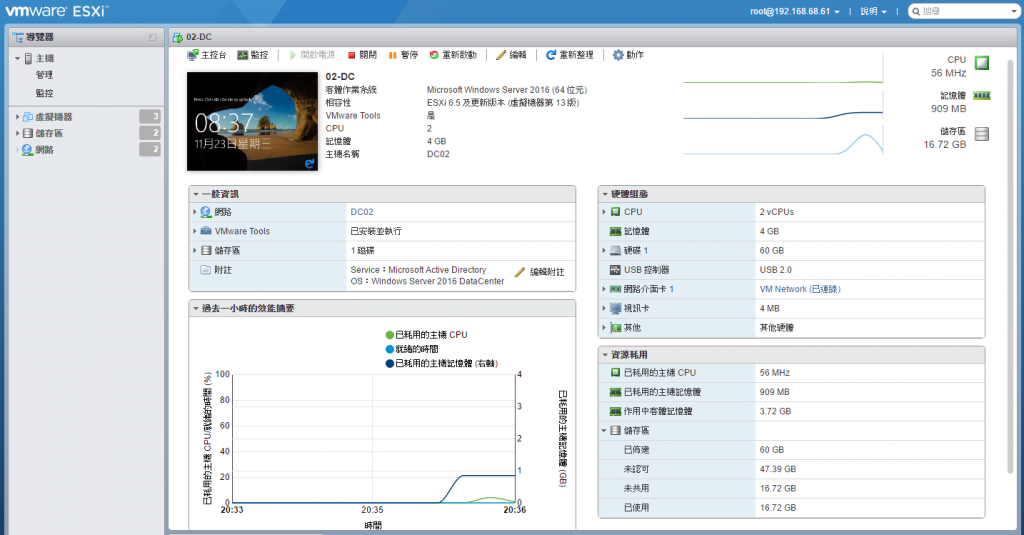The height and width of the screenshot is (535, 1024).
Task: Click the 虛擬機器 virtual machines icon
Action: click(x=27, y=117)
